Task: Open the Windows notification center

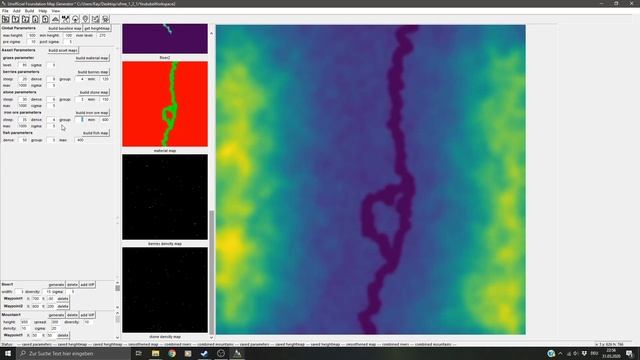Action: pyautogui.click(x=629, y=353)
